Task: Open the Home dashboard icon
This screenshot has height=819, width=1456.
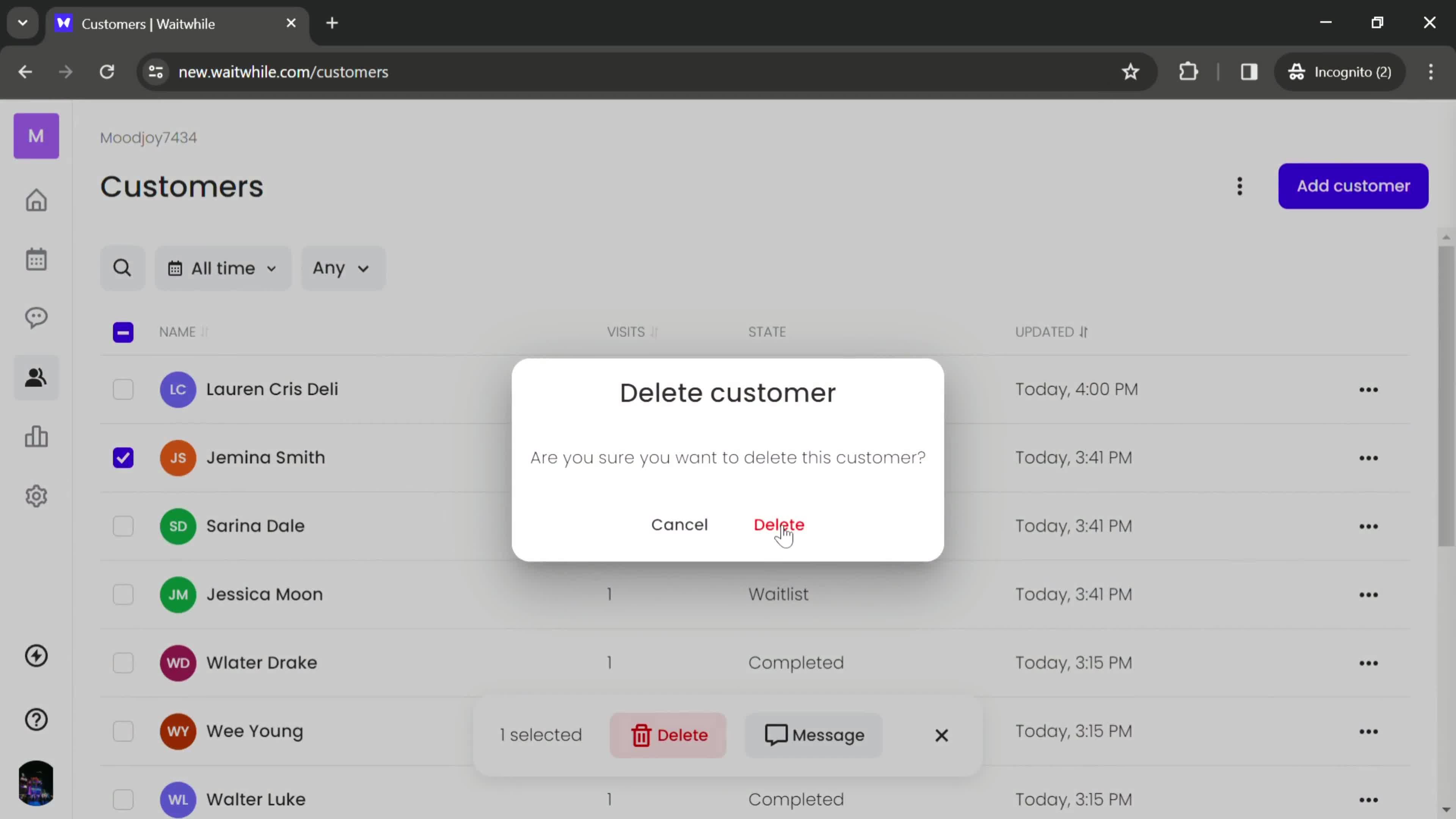Action: [x=36, y=199]
